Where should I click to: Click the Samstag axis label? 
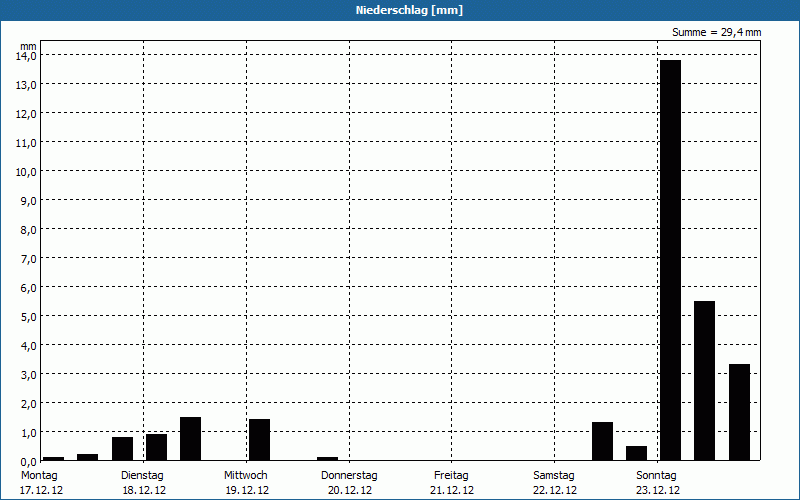pyautogui.click(x=554, y=475)
